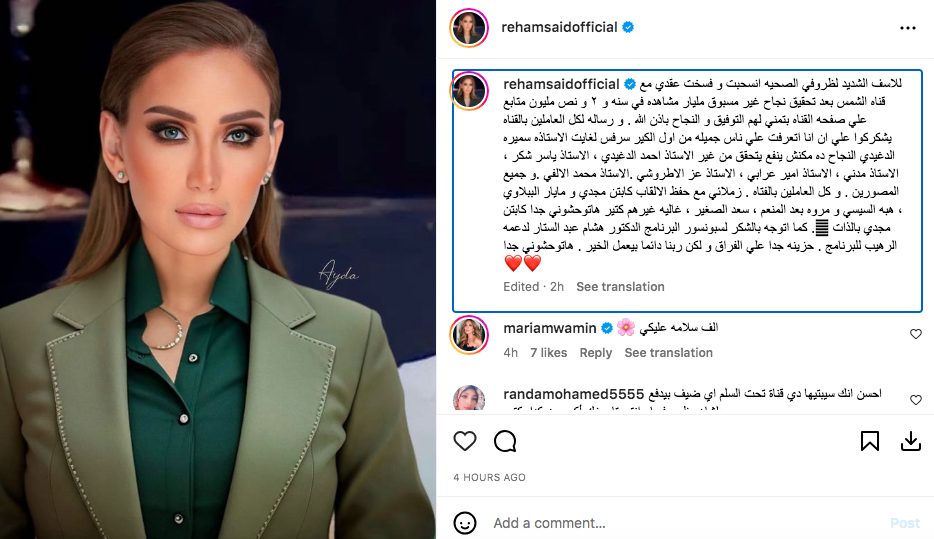Open the three-dot more options menu

[908, 28]
